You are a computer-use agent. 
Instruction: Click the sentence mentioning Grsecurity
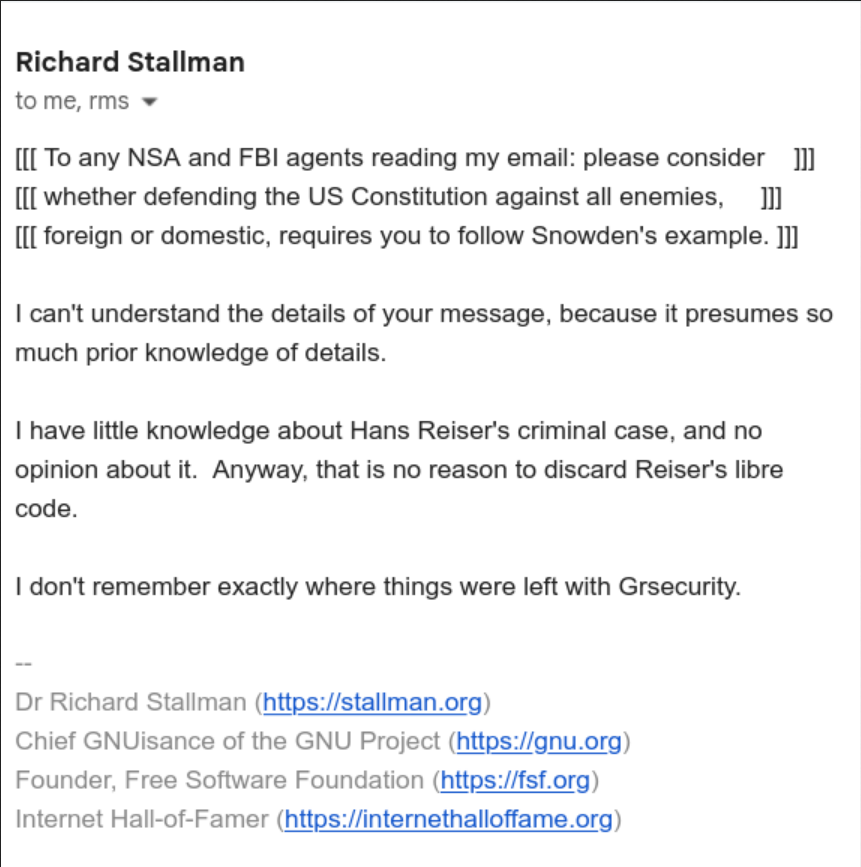(378, 587)
